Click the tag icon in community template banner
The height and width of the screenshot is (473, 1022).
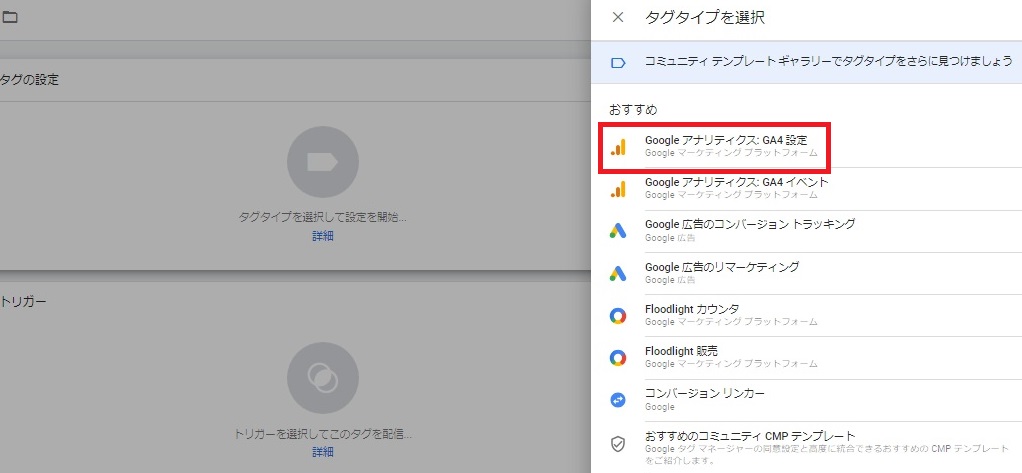pyautogui.click(x=618, y=63)
